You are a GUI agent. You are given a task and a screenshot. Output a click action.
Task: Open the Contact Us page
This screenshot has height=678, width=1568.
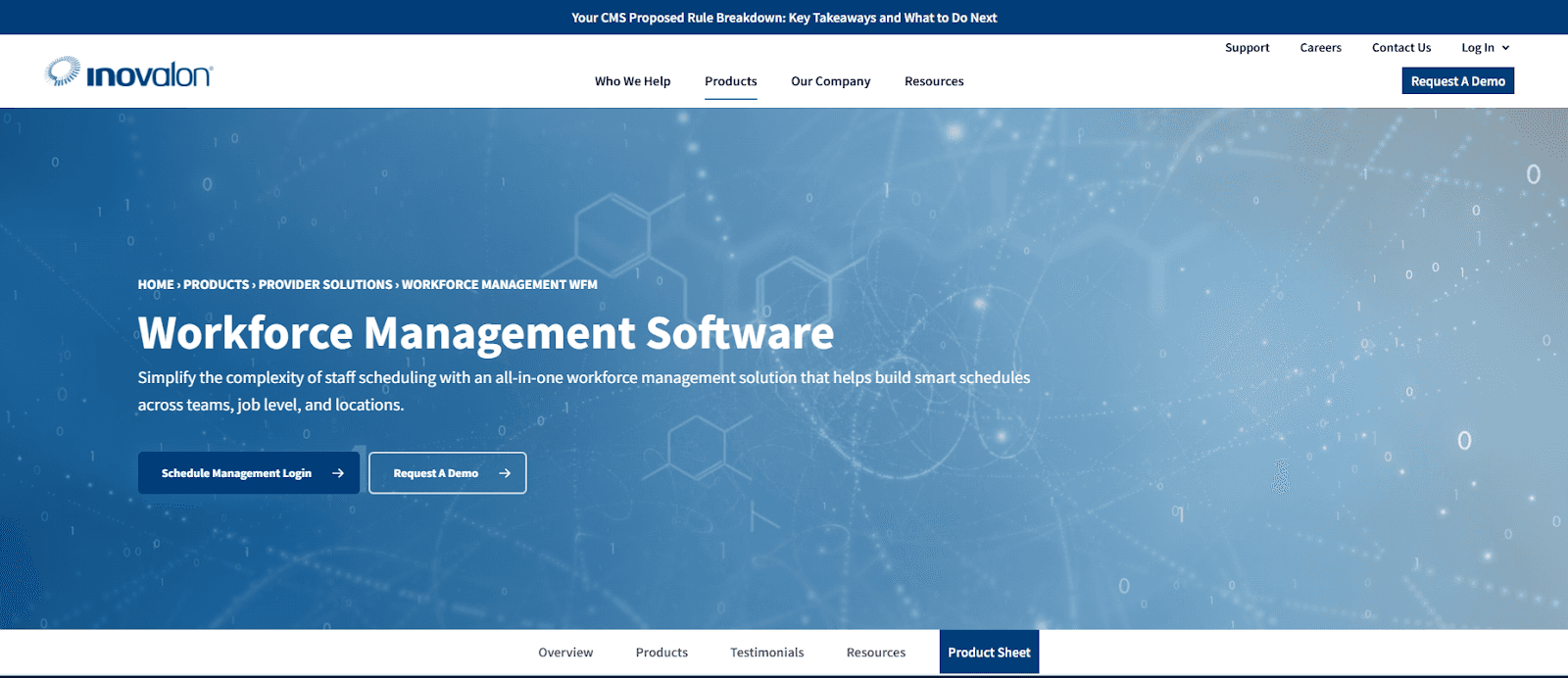coord(1401,48)
